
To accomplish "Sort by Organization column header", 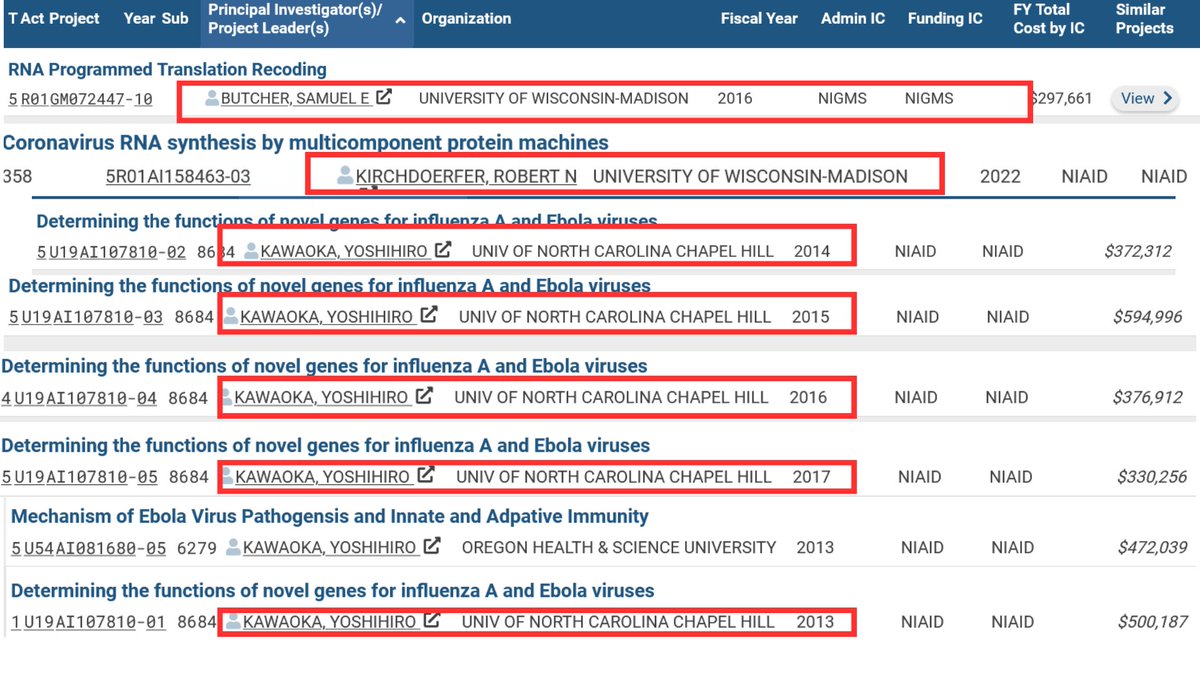I will tap(466, 18).
